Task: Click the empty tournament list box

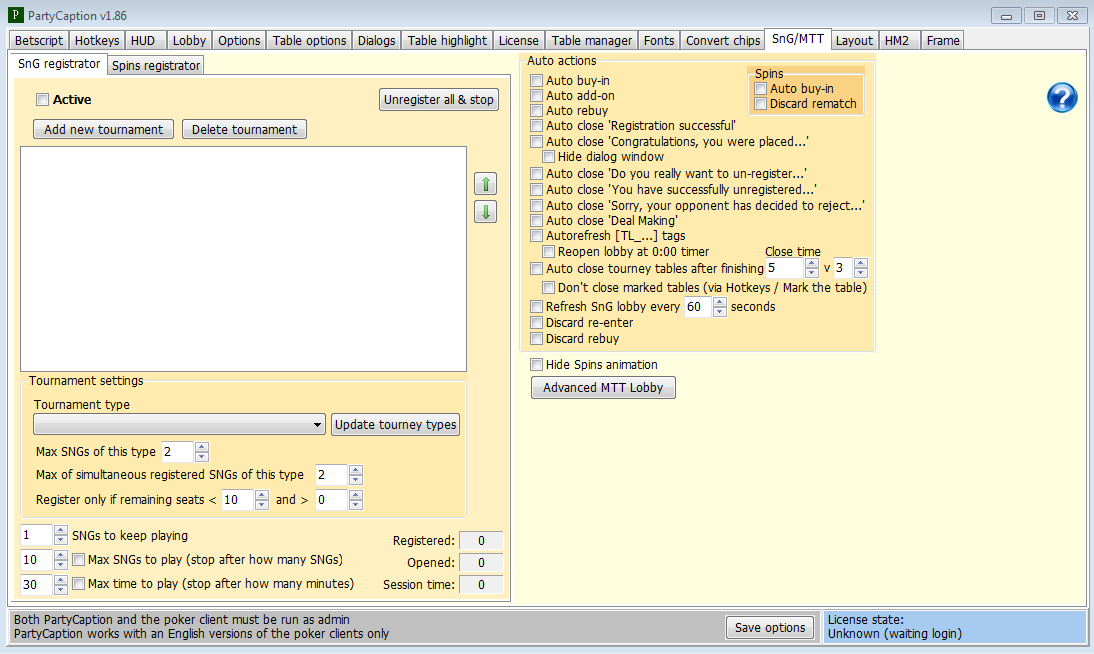Action: [243, 259]
